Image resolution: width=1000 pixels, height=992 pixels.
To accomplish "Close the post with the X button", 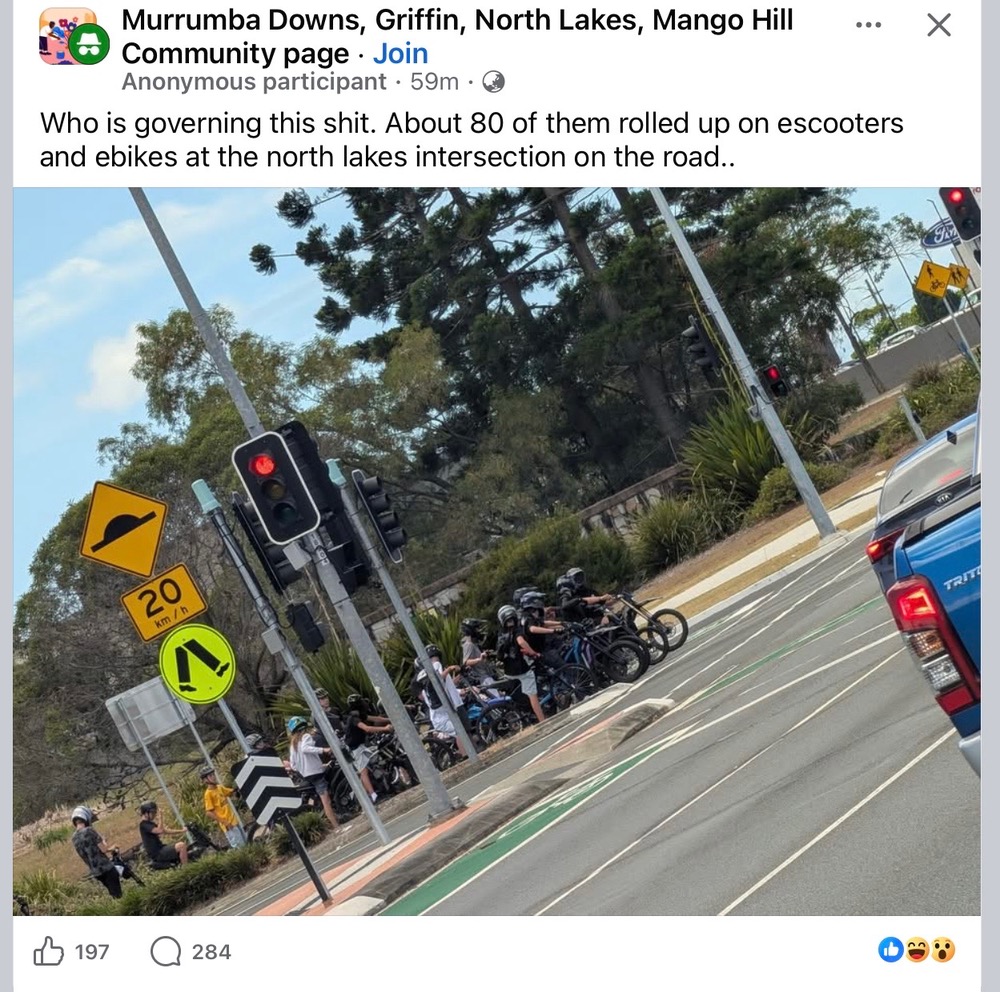I will pyautogui.click(x=938, y=26).
